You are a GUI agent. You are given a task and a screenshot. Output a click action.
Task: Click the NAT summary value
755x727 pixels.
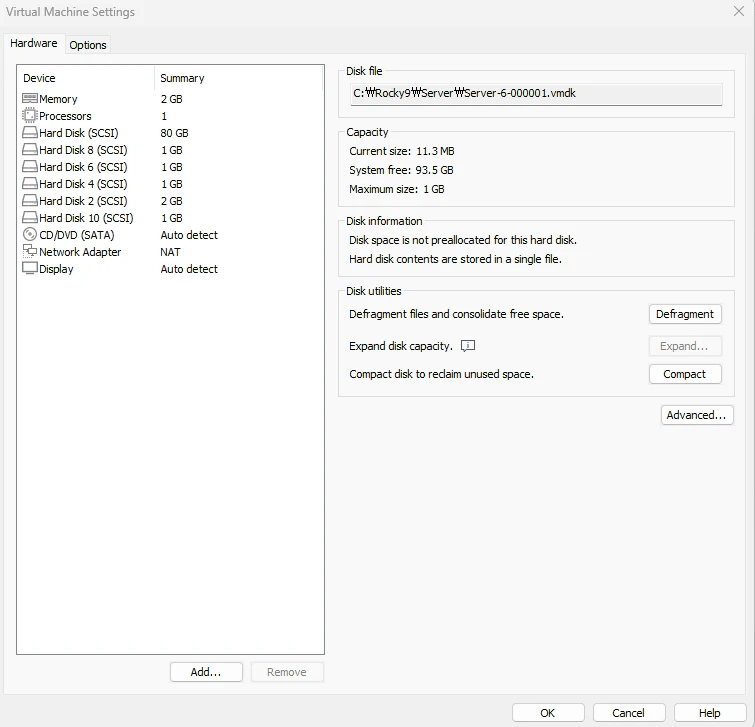click(170, 252)
